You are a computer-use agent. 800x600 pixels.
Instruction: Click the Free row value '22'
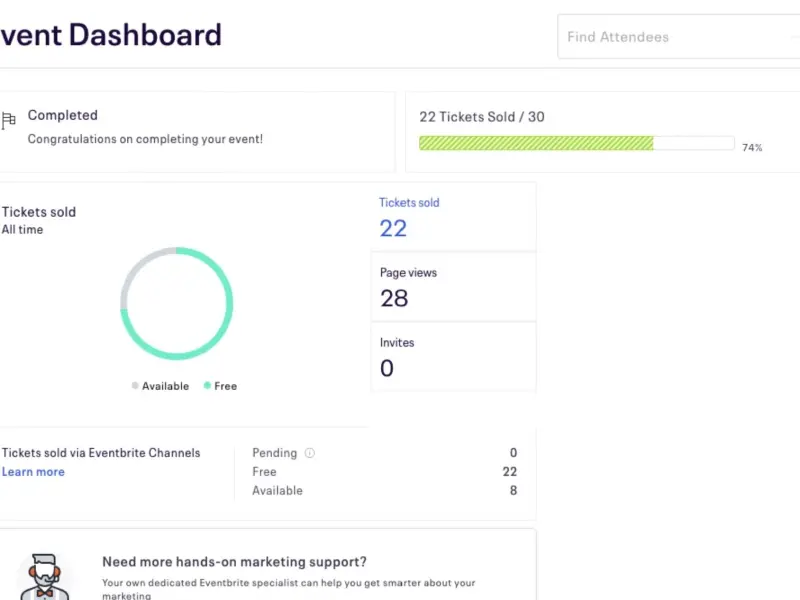[510, 471]
